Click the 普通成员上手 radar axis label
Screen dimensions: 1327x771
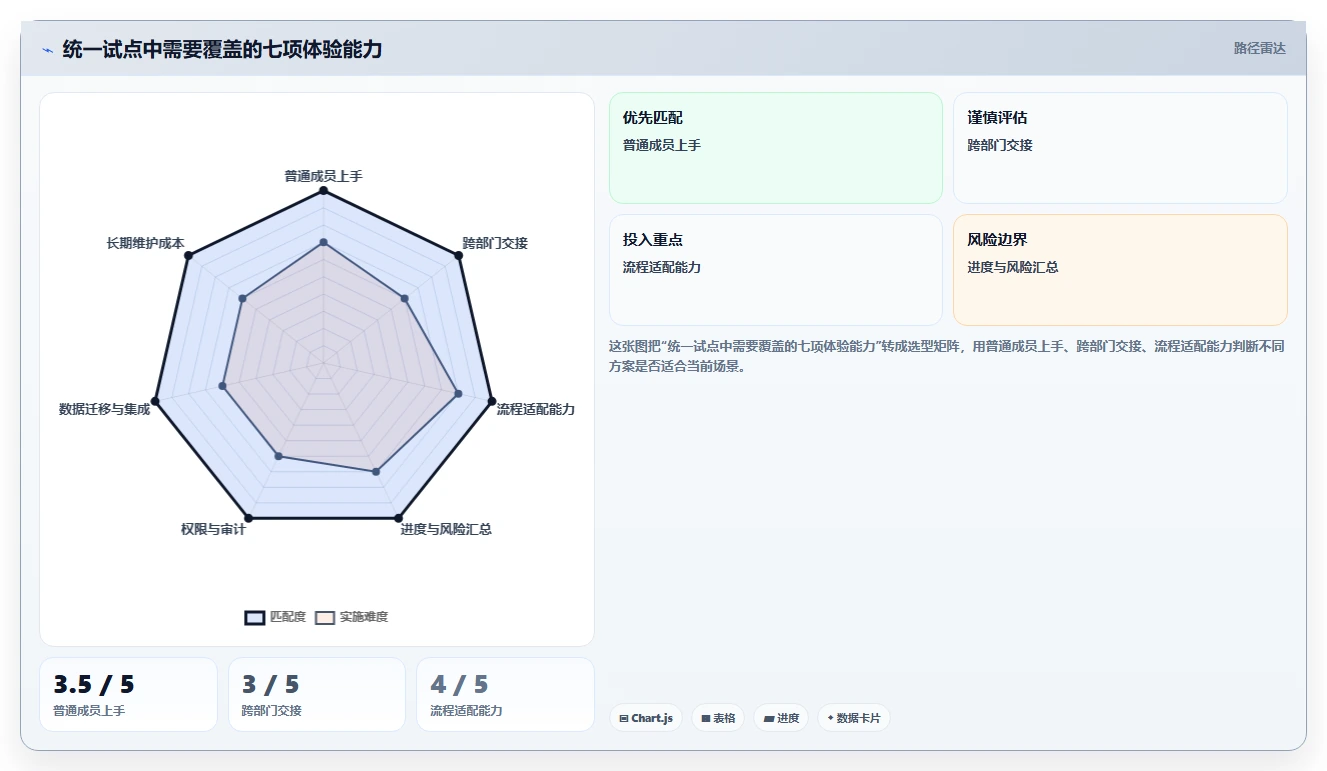[323, 176]
